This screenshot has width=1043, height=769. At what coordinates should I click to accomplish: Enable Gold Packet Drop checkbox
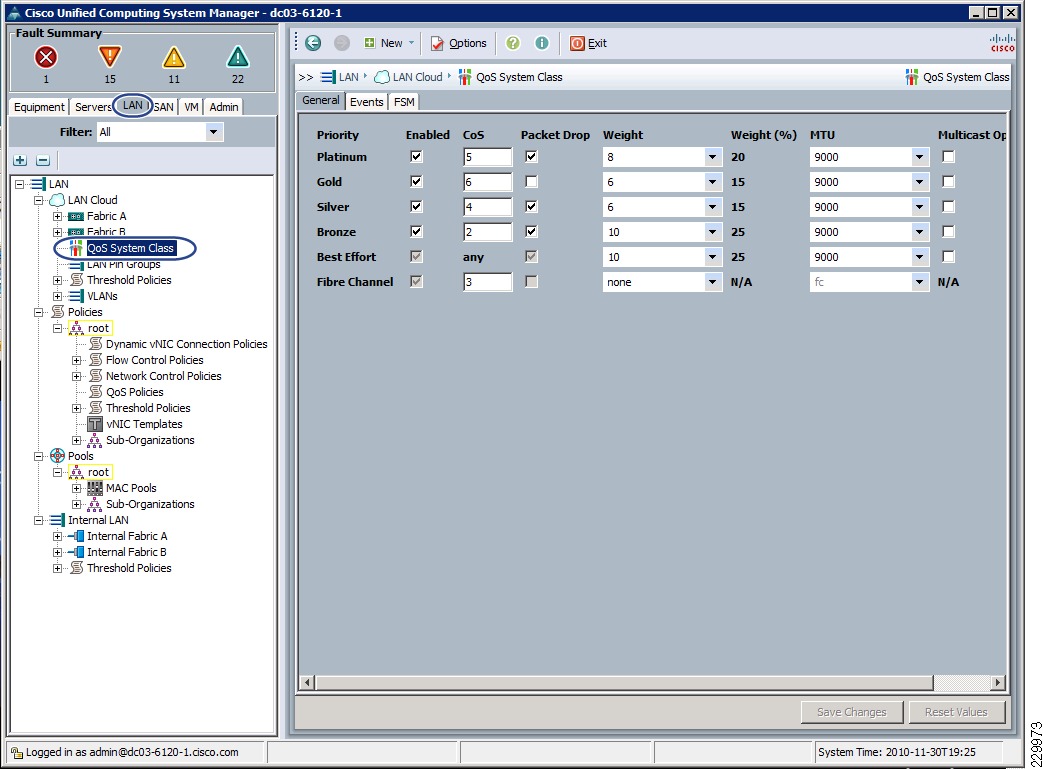point(531,182)
